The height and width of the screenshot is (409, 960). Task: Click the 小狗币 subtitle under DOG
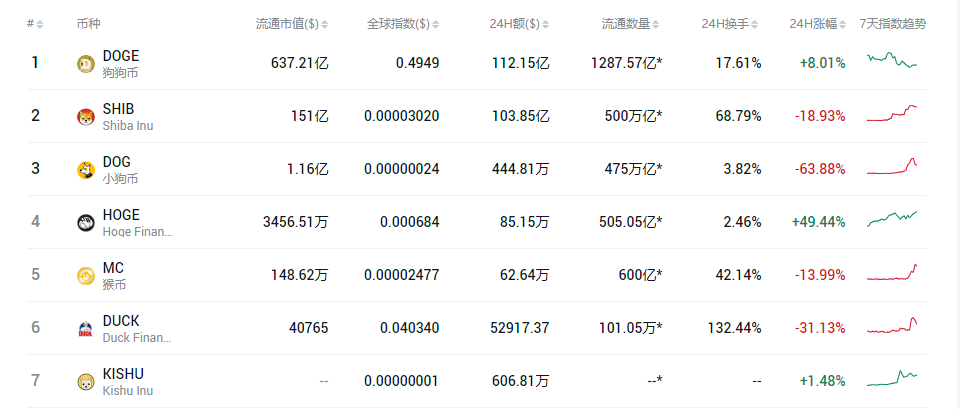[x=121, y=179]
